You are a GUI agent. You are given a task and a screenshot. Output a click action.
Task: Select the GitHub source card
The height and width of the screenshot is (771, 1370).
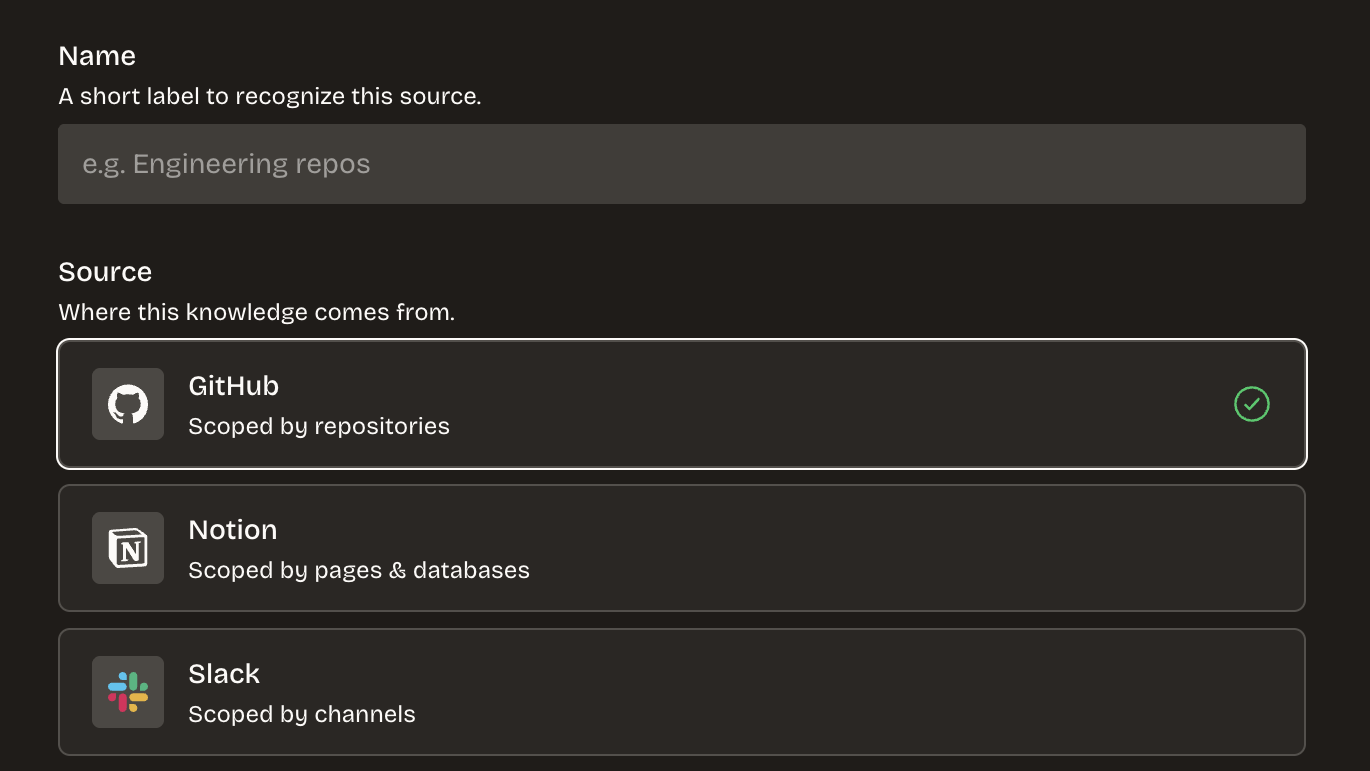point(682,404)
